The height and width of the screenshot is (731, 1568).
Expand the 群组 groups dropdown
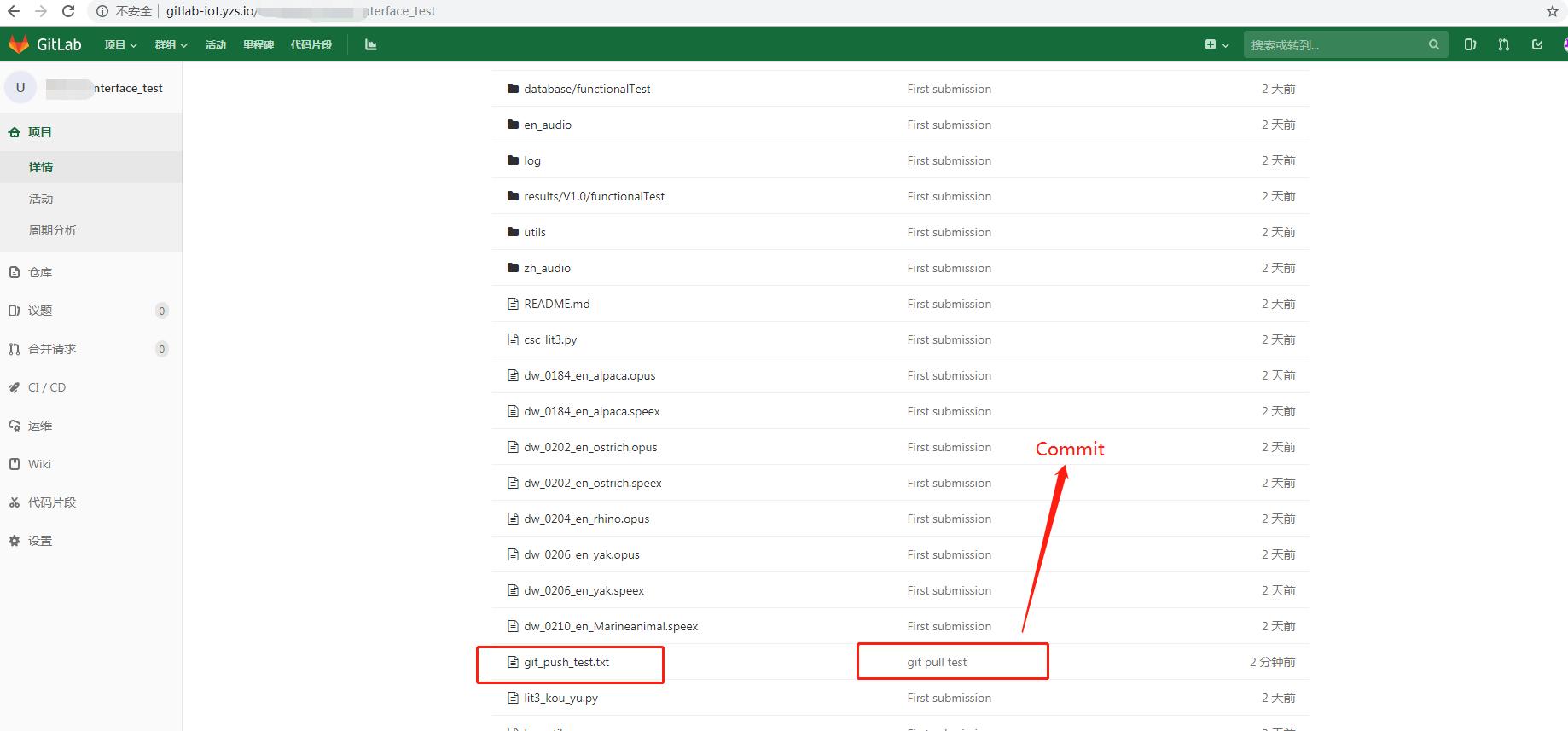[171, 44]
